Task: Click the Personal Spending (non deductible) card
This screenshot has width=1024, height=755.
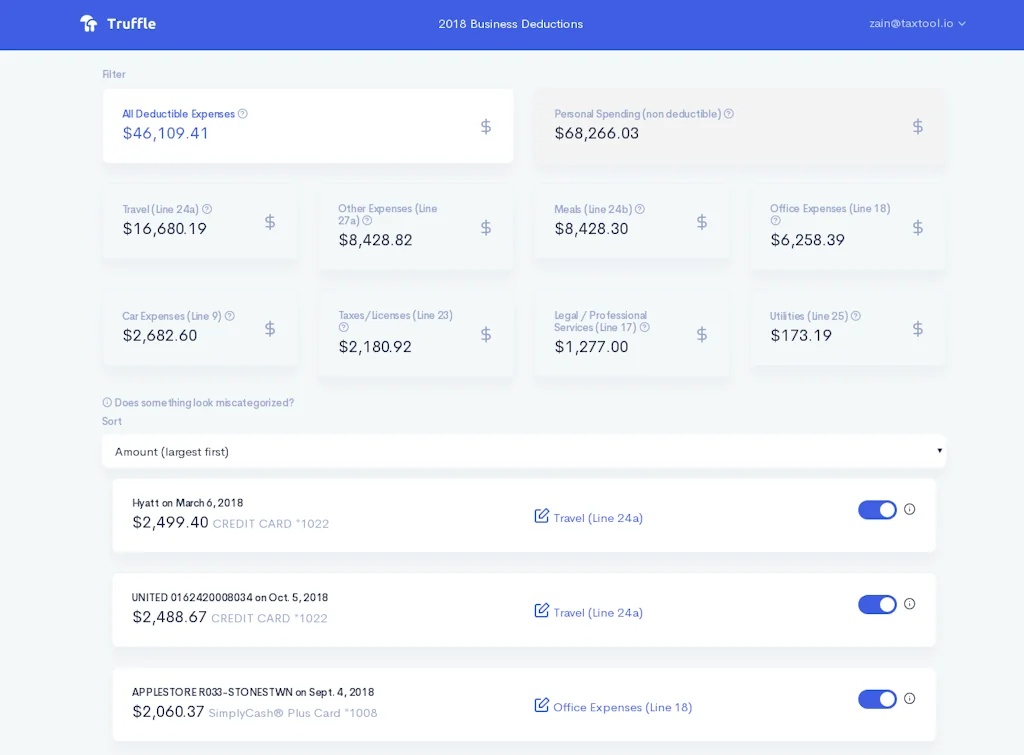Action: point(740,126)
